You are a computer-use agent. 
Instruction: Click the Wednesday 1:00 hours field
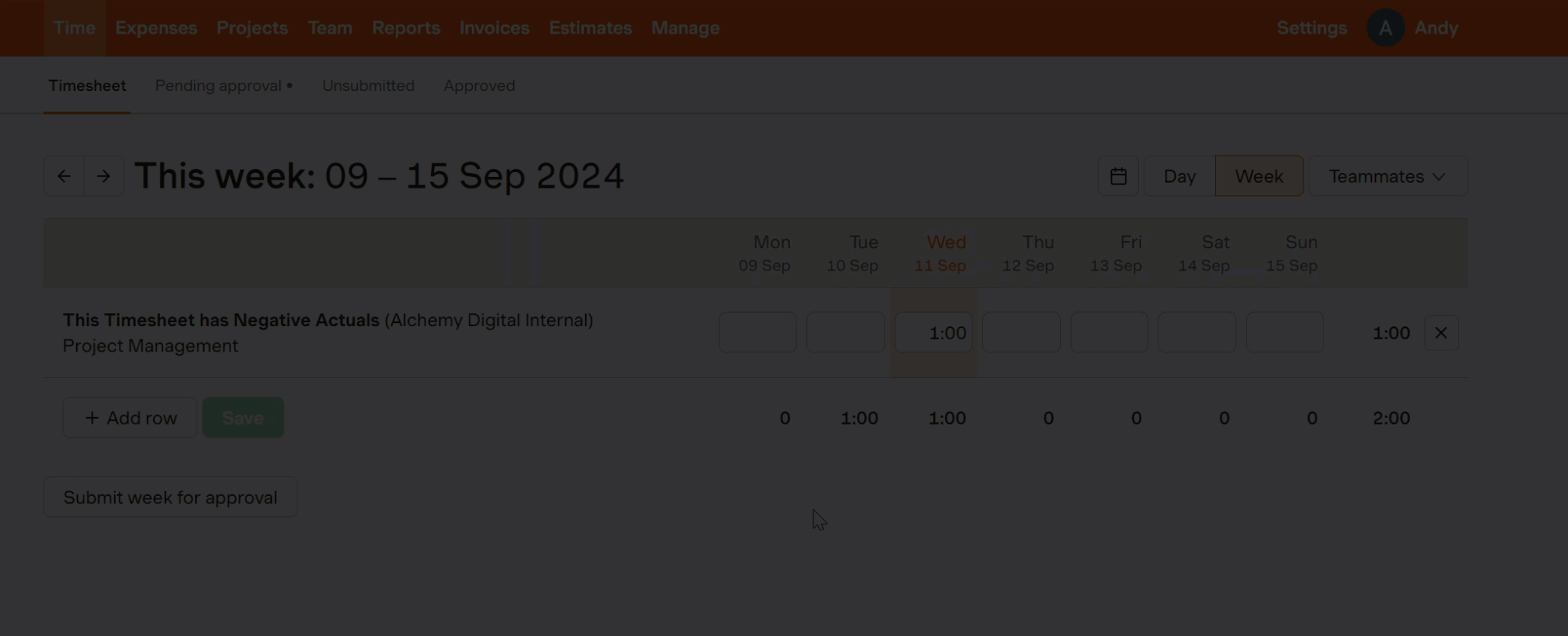pos(933,333)
